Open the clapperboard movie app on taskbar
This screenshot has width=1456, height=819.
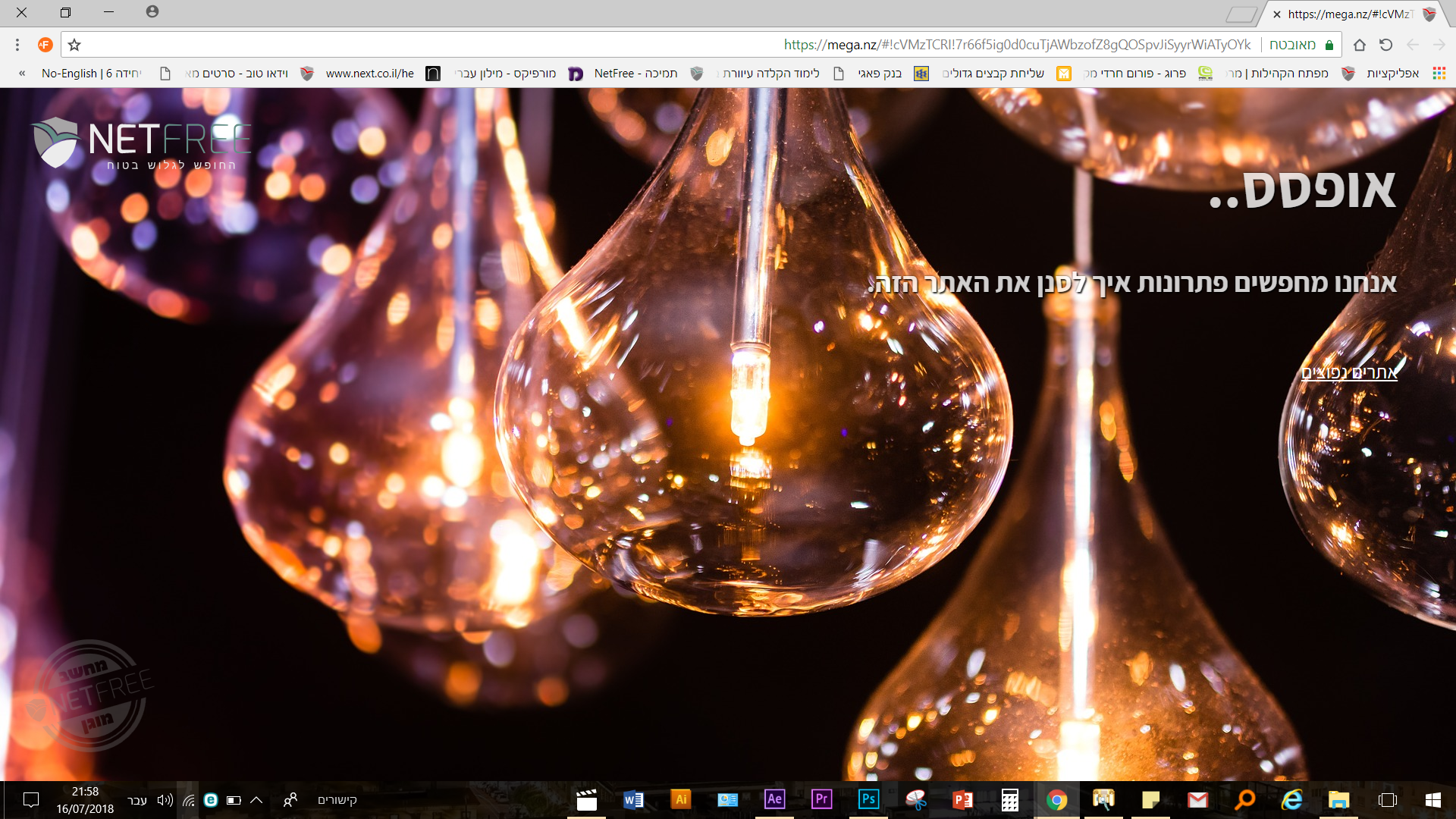pos(587,800)
